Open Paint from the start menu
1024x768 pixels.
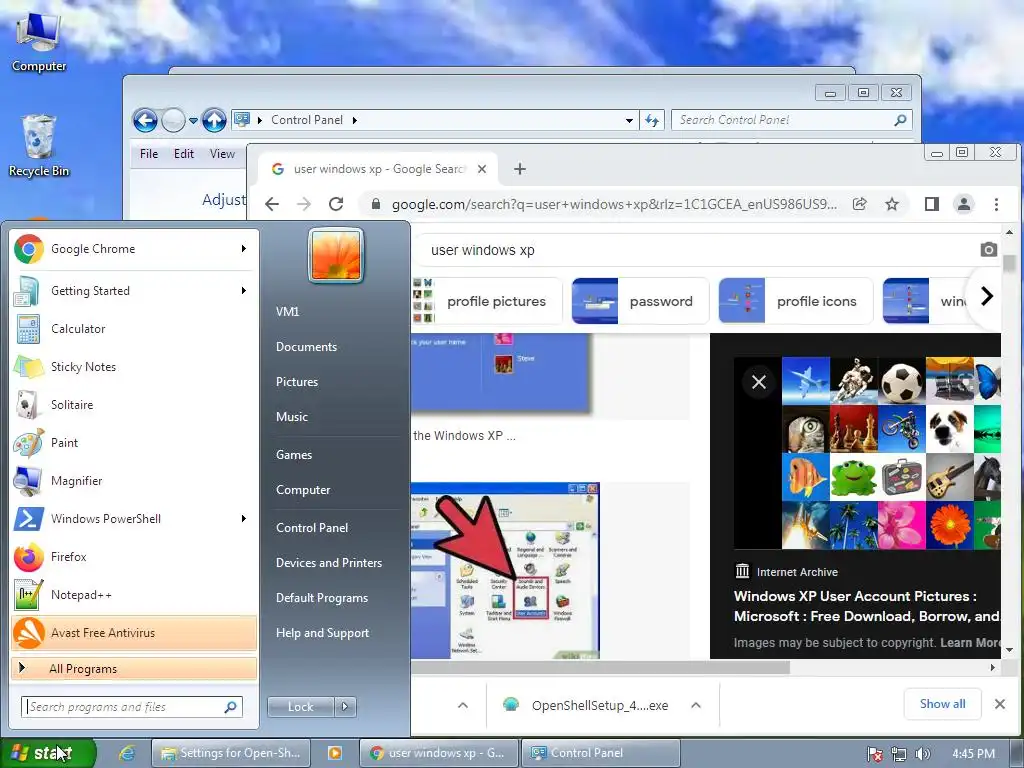(x=134, y=442)
